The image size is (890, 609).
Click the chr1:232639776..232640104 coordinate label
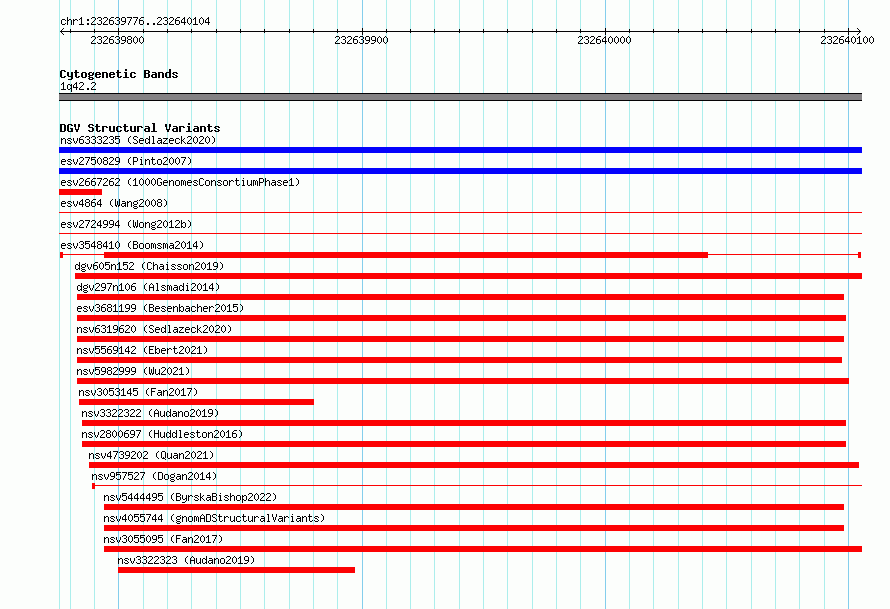pos(135,21)
